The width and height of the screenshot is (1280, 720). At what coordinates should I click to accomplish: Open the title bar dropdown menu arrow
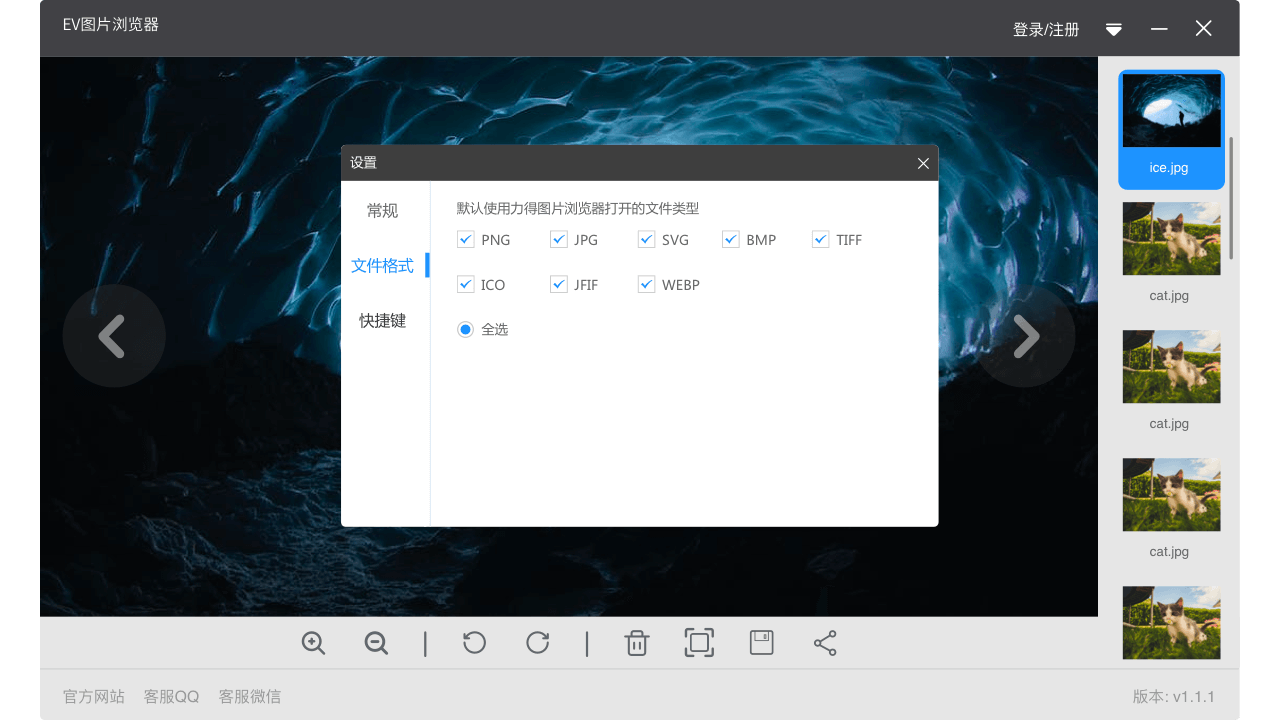[x=1114, y=30]
